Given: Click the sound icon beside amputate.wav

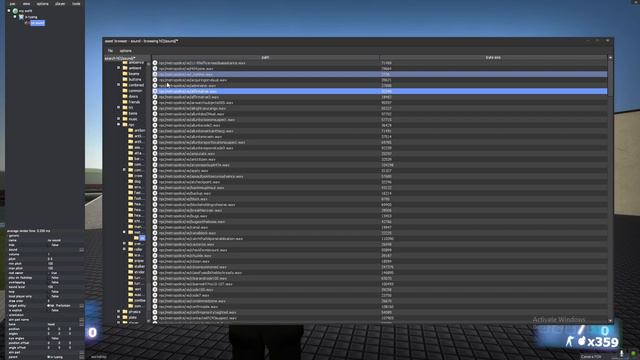Looking at the screenshot, I should tap(155, 154).
